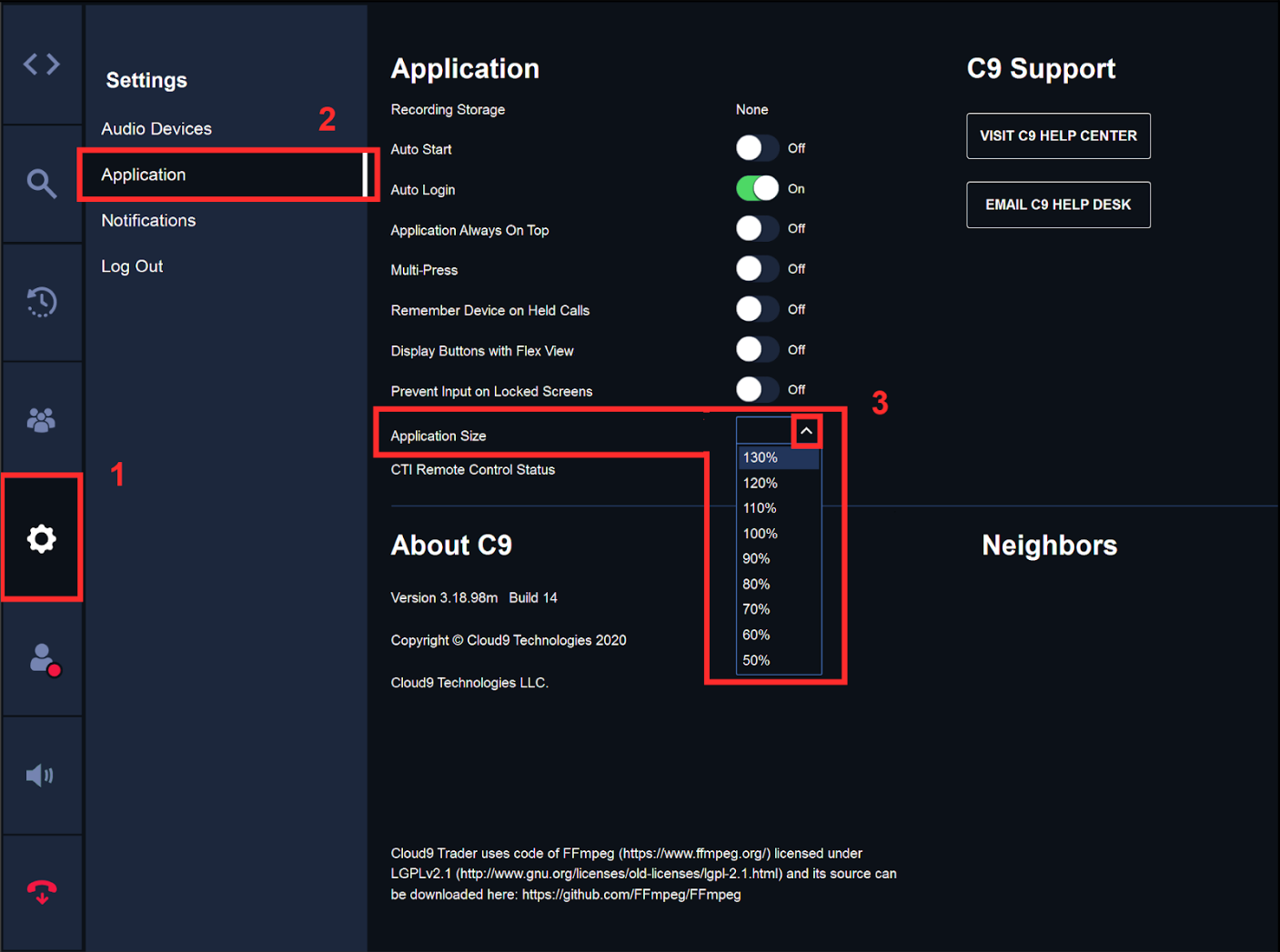The width and height of the screenshot is (1280, 952).
Task: Click the C9 Support heading
Action: 1042,68
